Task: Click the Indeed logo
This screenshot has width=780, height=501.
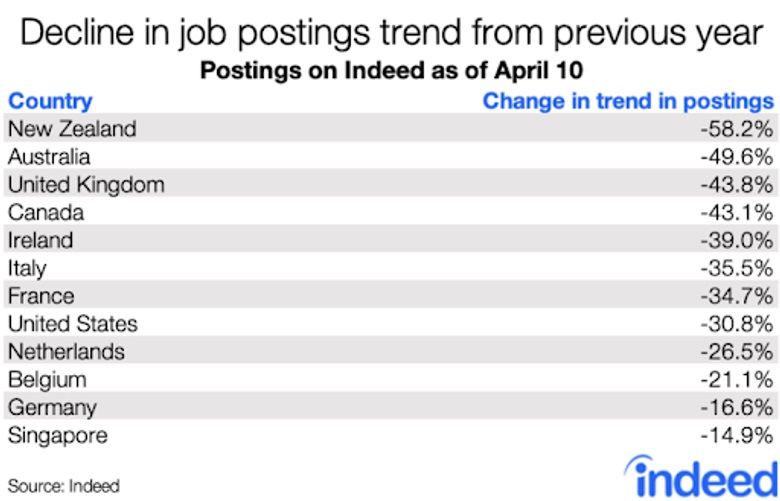Action: click(x=701, y=477)
